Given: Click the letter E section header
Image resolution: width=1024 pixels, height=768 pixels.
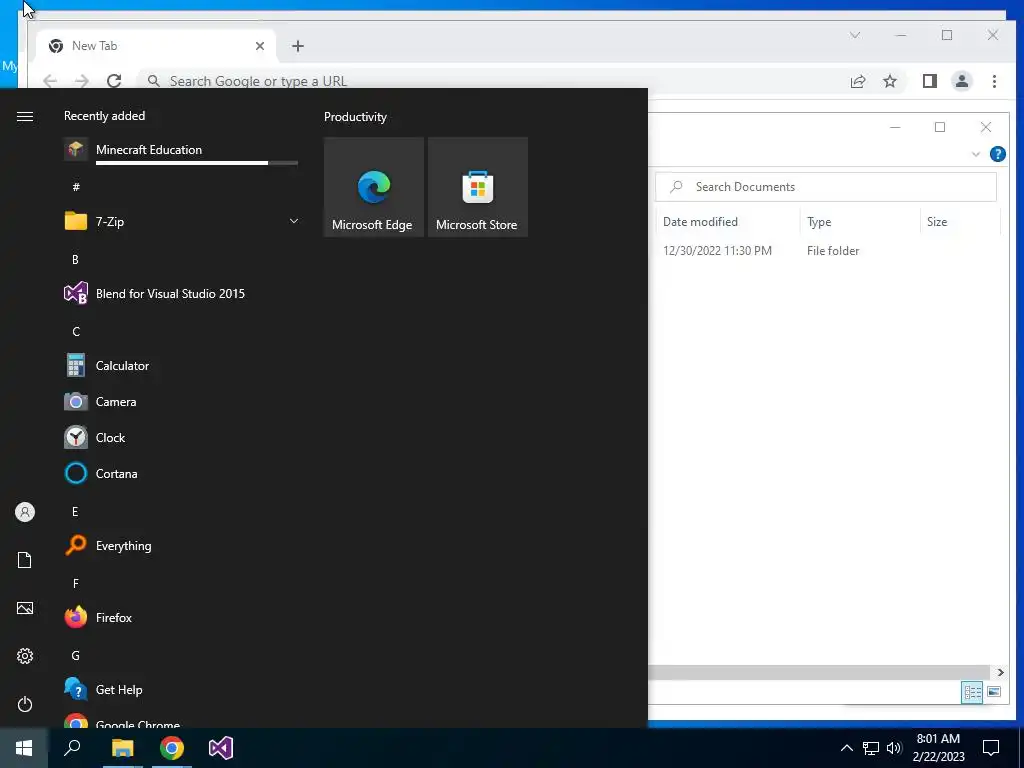Looking at the screenshot, I should coord(76,512).
